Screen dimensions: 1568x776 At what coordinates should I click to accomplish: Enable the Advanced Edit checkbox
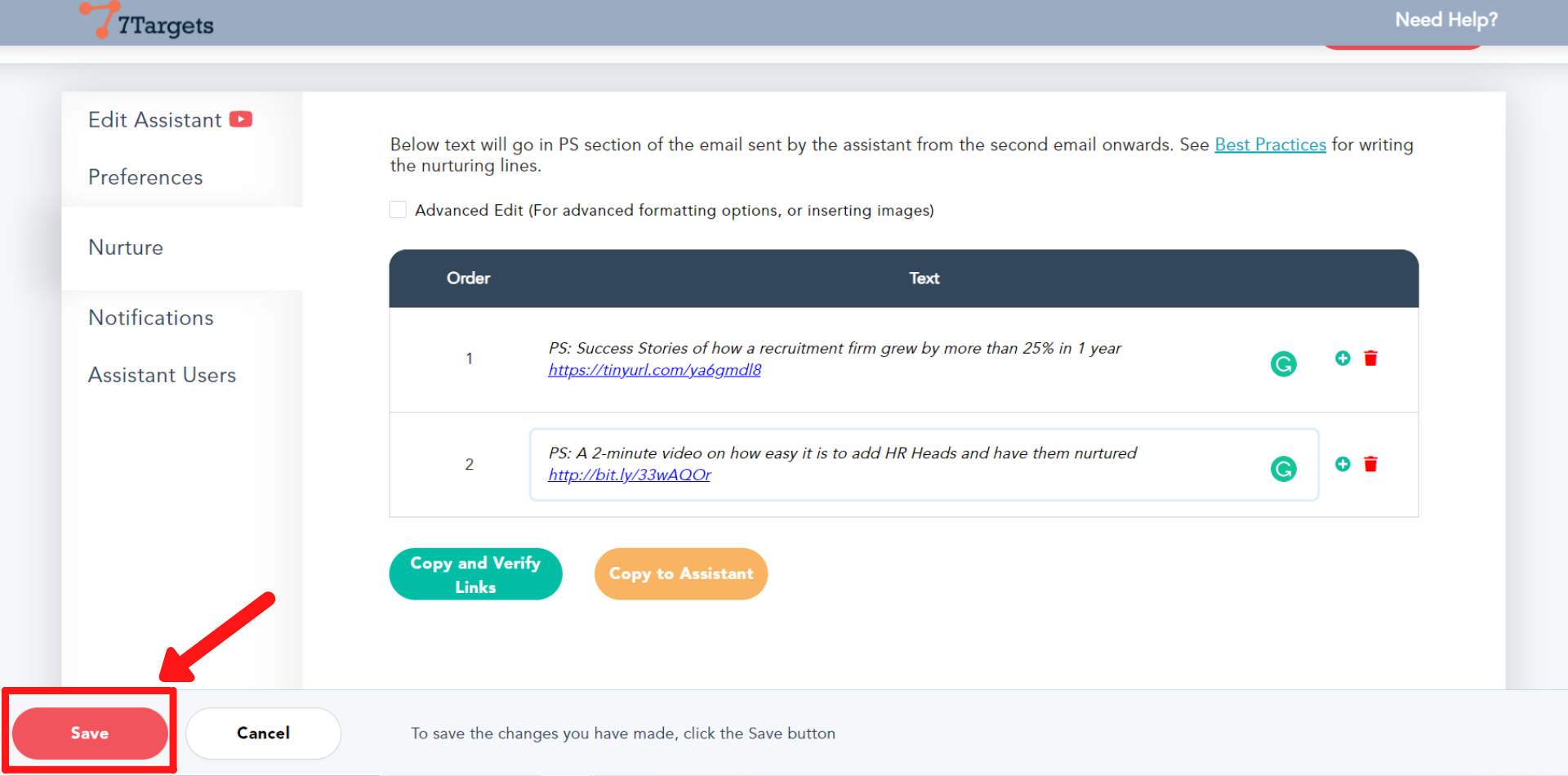[x=399, y=210]
